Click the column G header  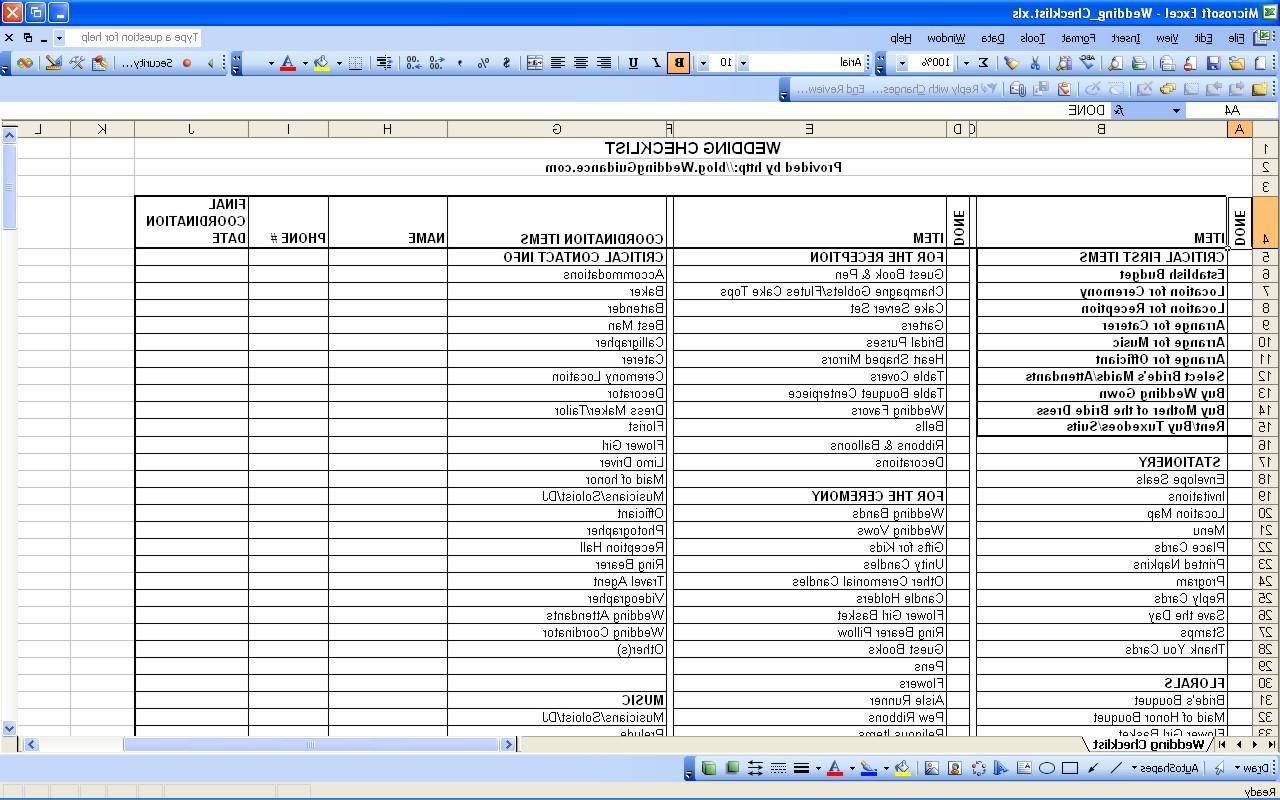pos(557,129)
